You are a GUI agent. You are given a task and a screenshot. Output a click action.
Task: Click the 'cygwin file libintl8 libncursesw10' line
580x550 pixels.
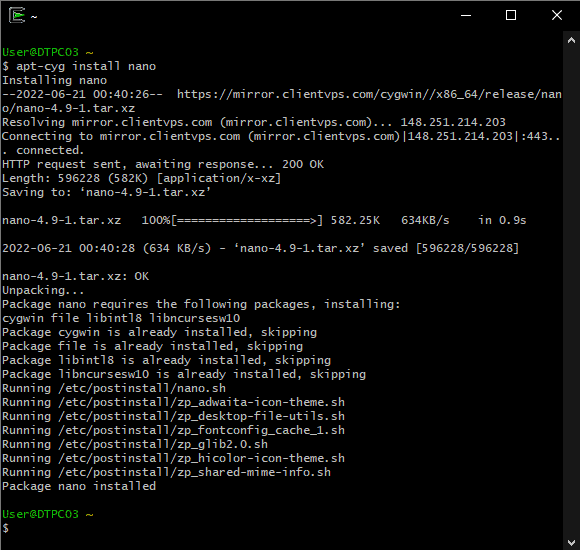tap(121, 318)
